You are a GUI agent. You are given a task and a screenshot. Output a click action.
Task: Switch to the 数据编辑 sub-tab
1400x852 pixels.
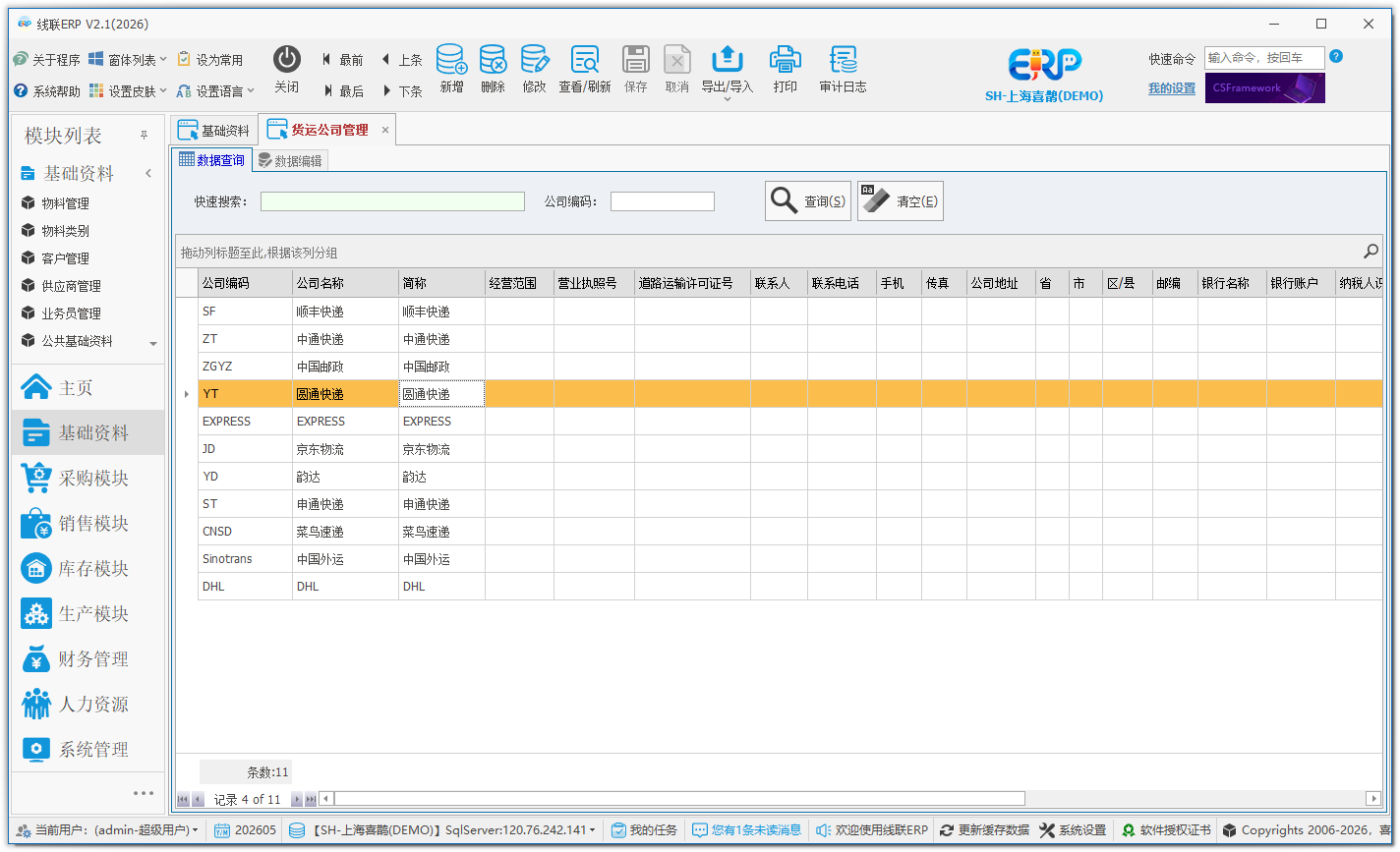(290, 160)
